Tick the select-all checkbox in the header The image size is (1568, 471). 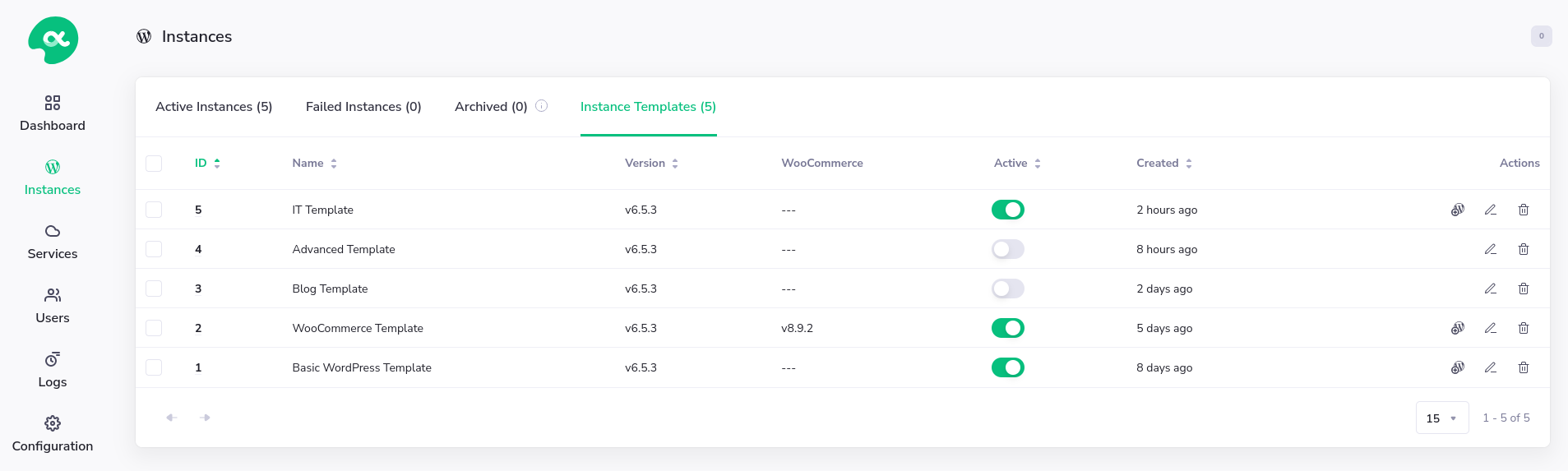tap(154, 164)
